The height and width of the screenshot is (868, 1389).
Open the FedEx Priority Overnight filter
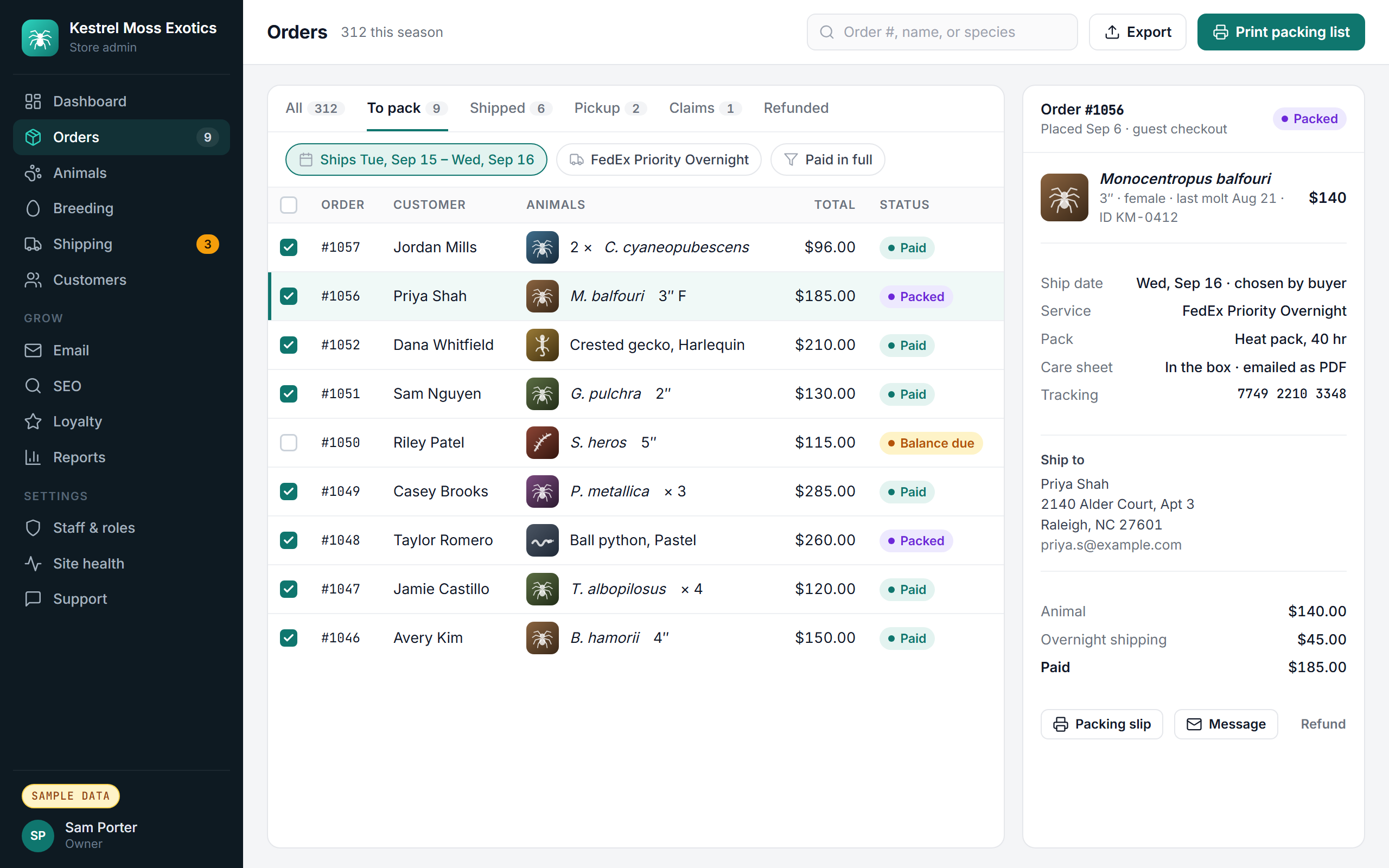659,159
